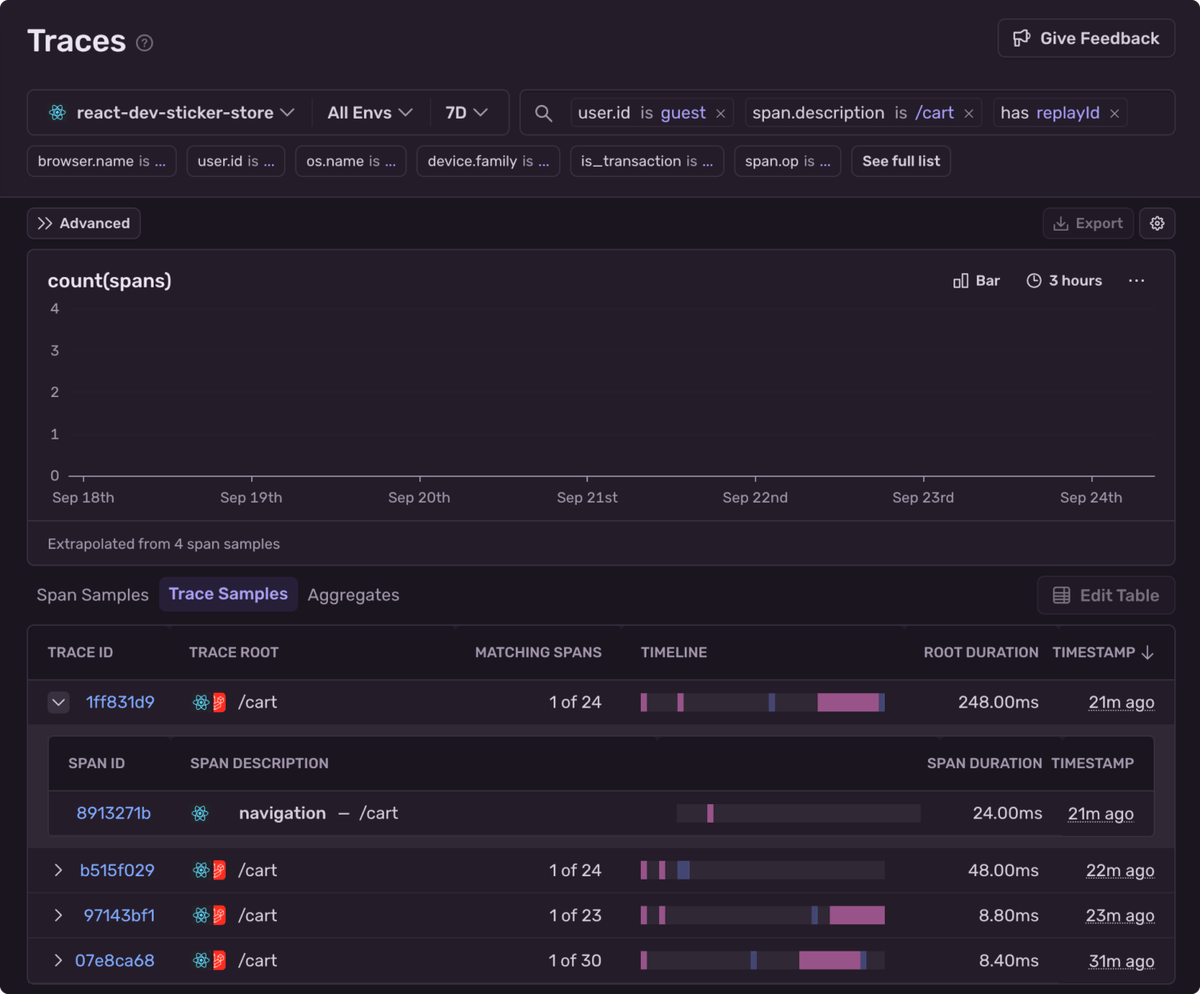Switch to the Aggregates tab

click(353, 594)
